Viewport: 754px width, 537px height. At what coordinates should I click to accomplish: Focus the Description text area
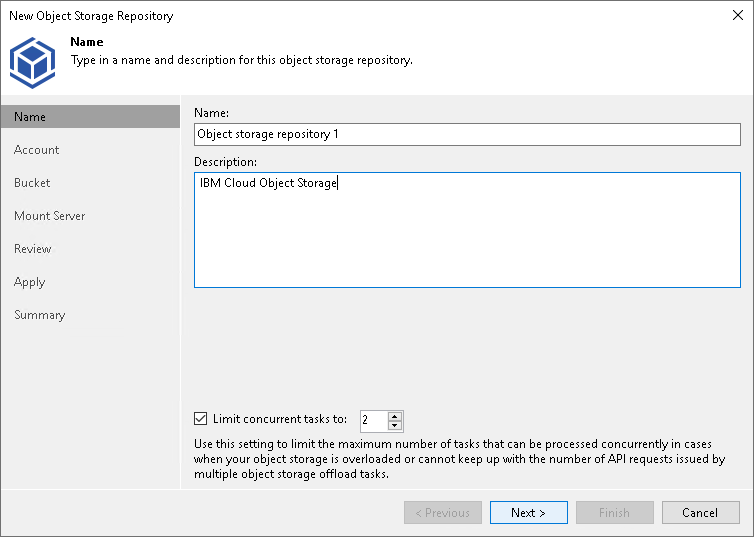tap(467, 230)
